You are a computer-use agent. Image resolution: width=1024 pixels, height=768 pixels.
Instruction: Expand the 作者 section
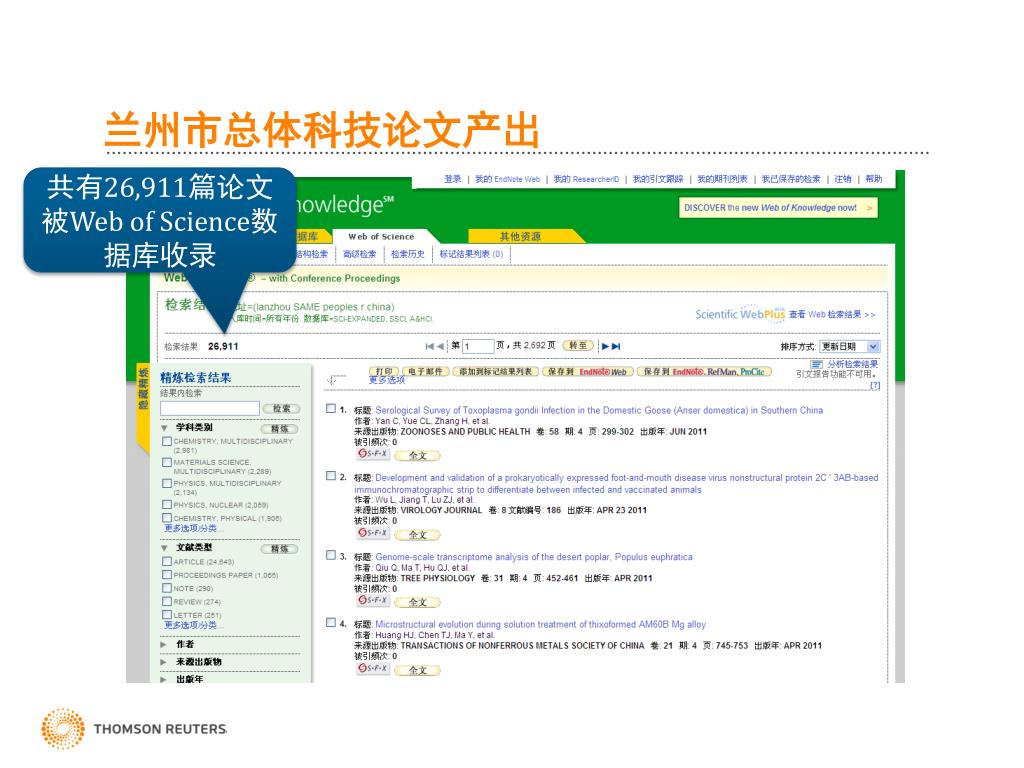coord(164,645)
